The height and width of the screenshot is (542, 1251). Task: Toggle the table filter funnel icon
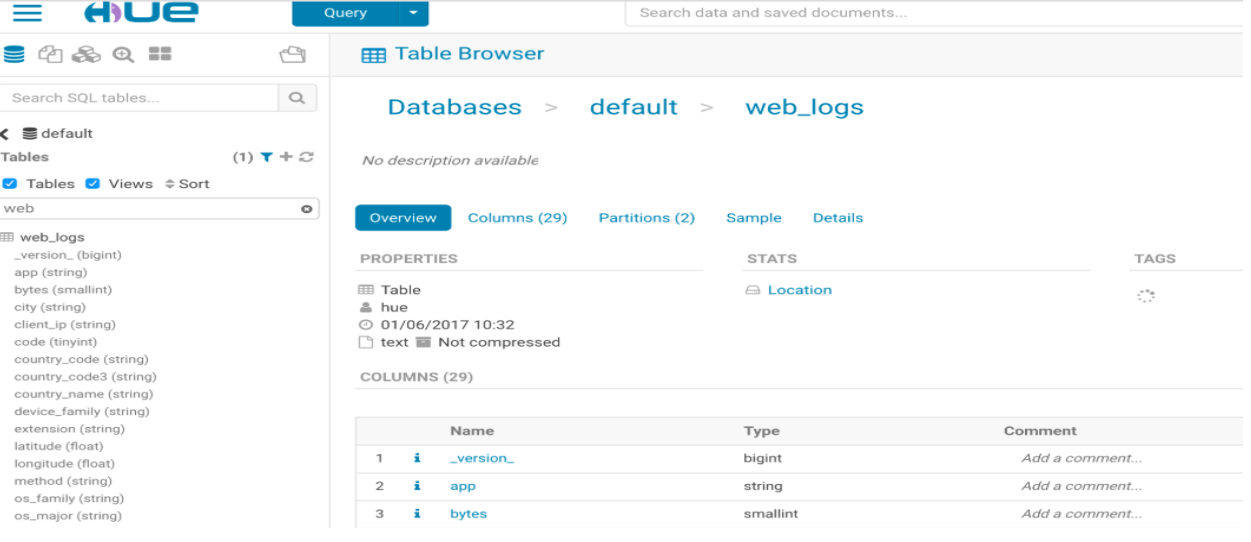267,157
